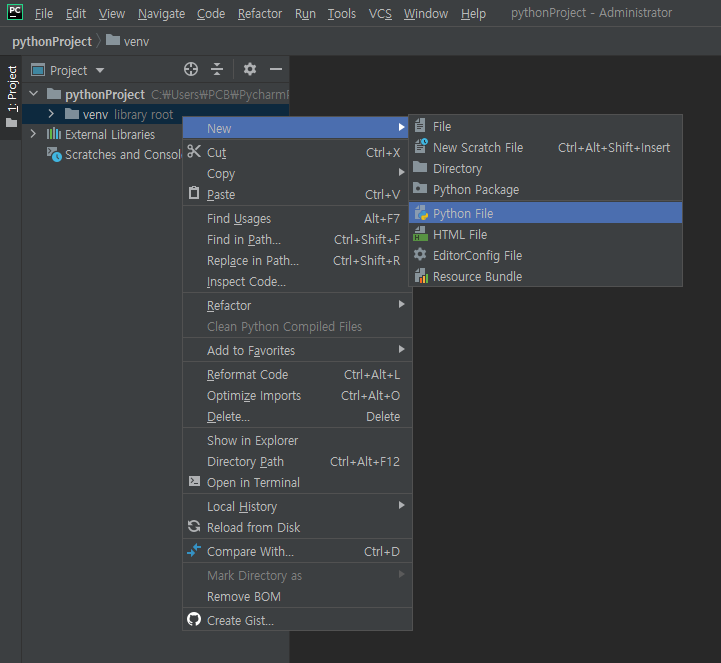Open the Tools menu
Image resolution: width=721 pixels, height=663 pixels.
(342, 14)
